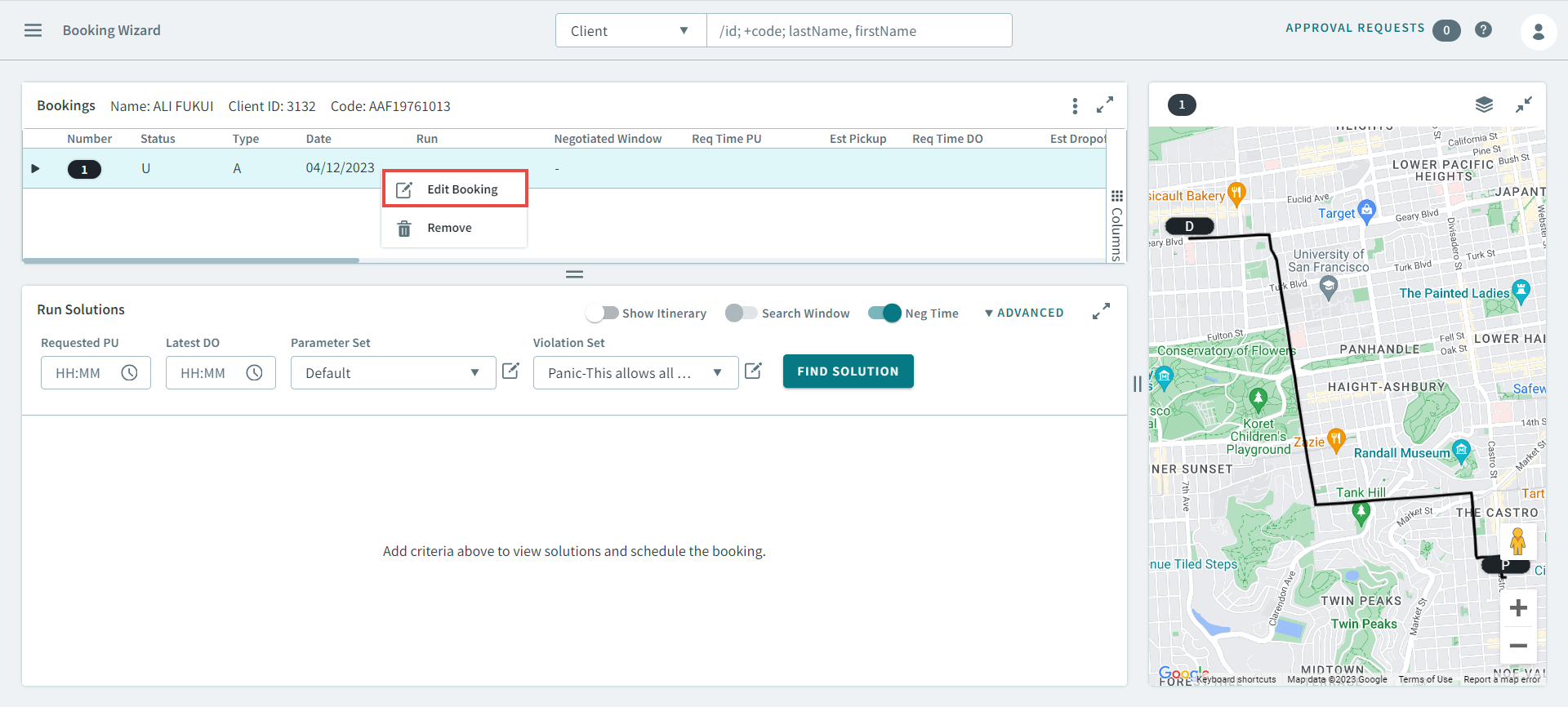
Task: Click The Painted Ladies map pin
Action: click(1521, 291)
